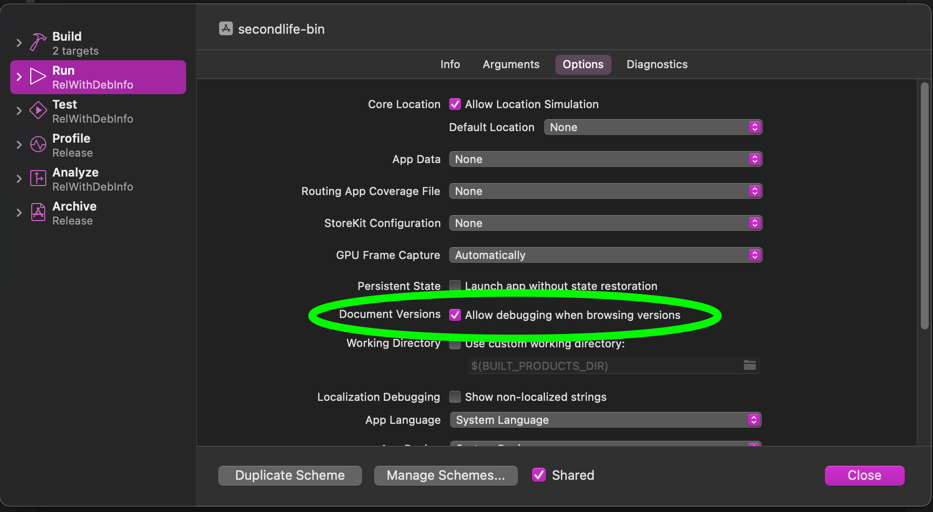Image resolution: width=933 pixels, height=512 pixels.
Task: Click the Archive icon in sidebar
Action: click(x=38, y=213)
